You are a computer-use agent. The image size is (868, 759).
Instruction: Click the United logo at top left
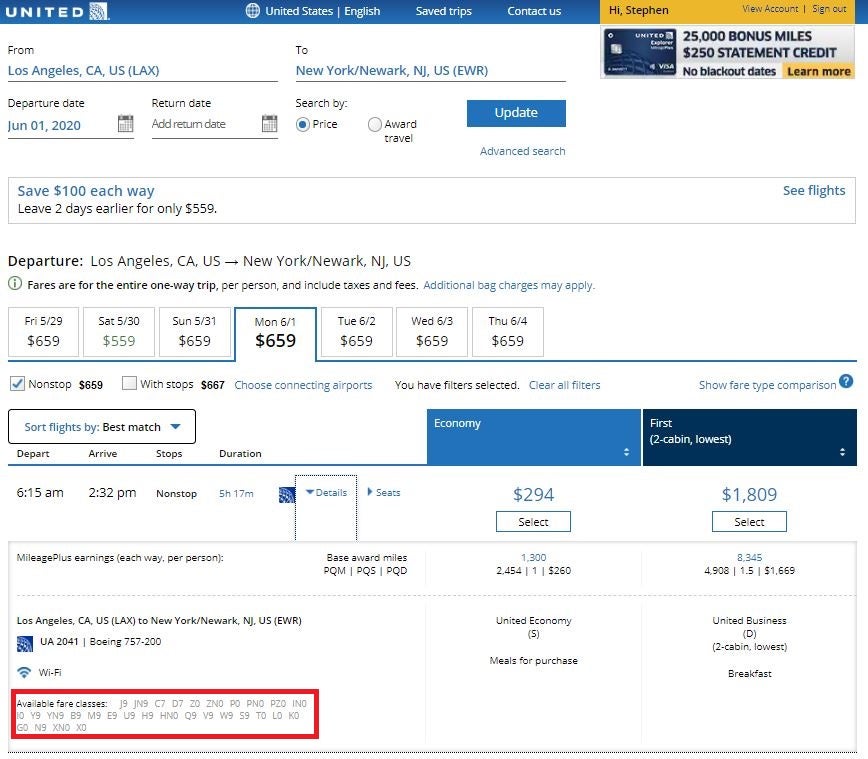click(58, 11)
